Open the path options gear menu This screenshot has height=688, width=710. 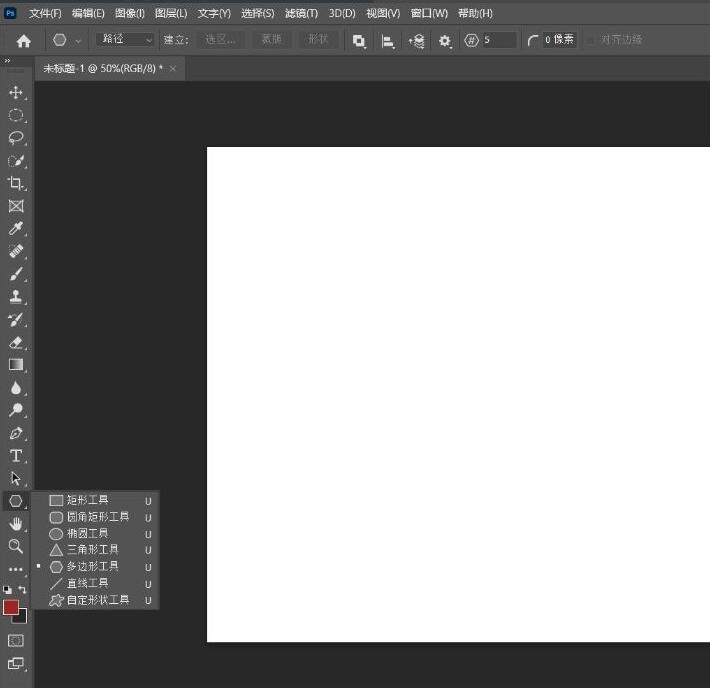445,41
